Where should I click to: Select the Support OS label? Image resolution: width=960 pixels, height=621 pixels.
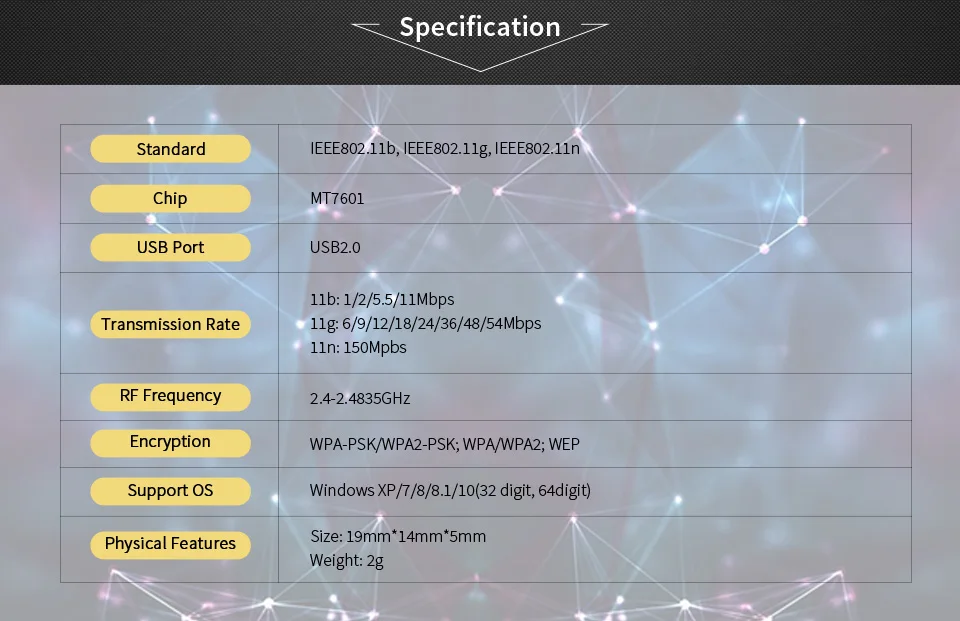pos(170,491)
